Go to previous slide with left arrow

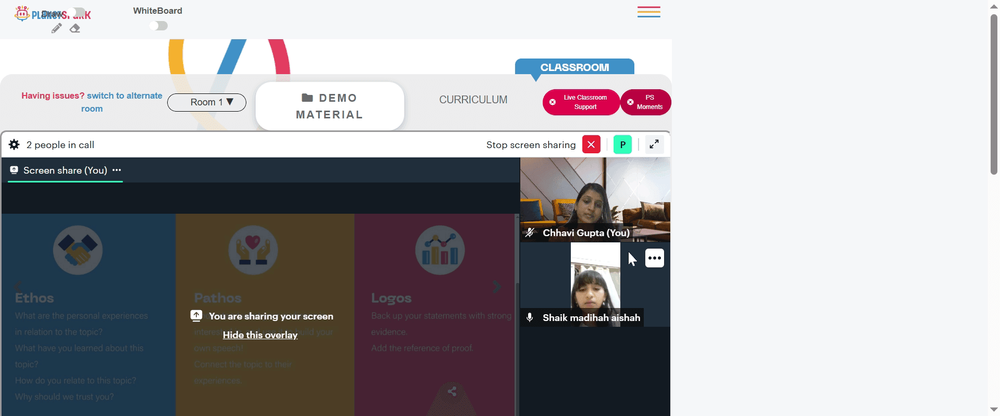pyautogui.click(x=17, y=285)
